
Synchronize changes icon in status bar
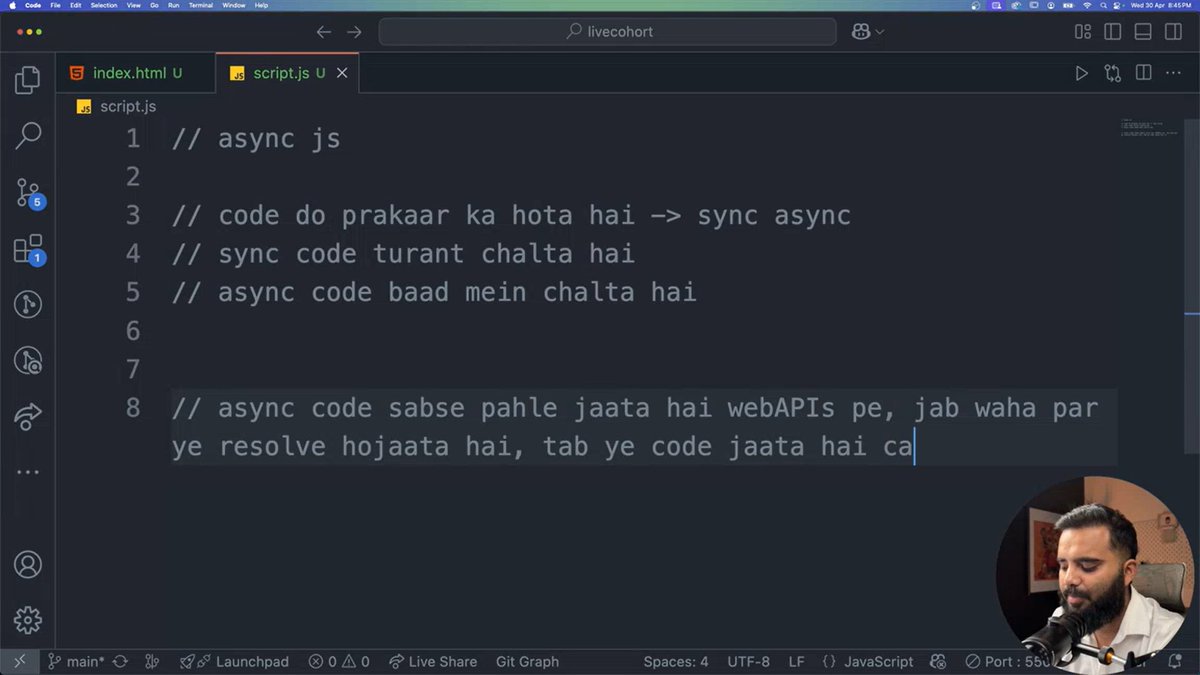121,661
